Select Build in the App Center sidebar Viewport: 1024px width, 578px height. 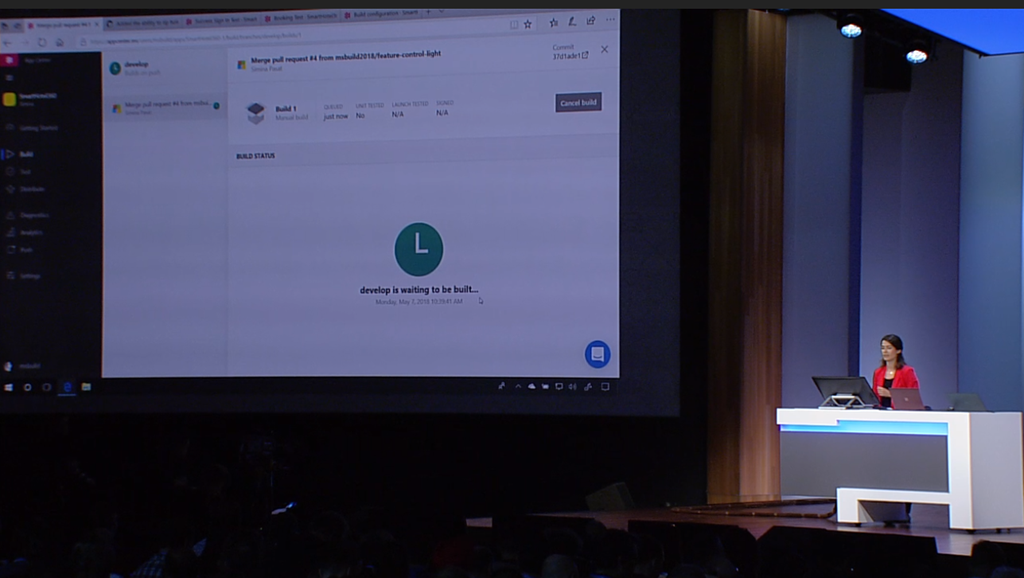pos(20,154)
